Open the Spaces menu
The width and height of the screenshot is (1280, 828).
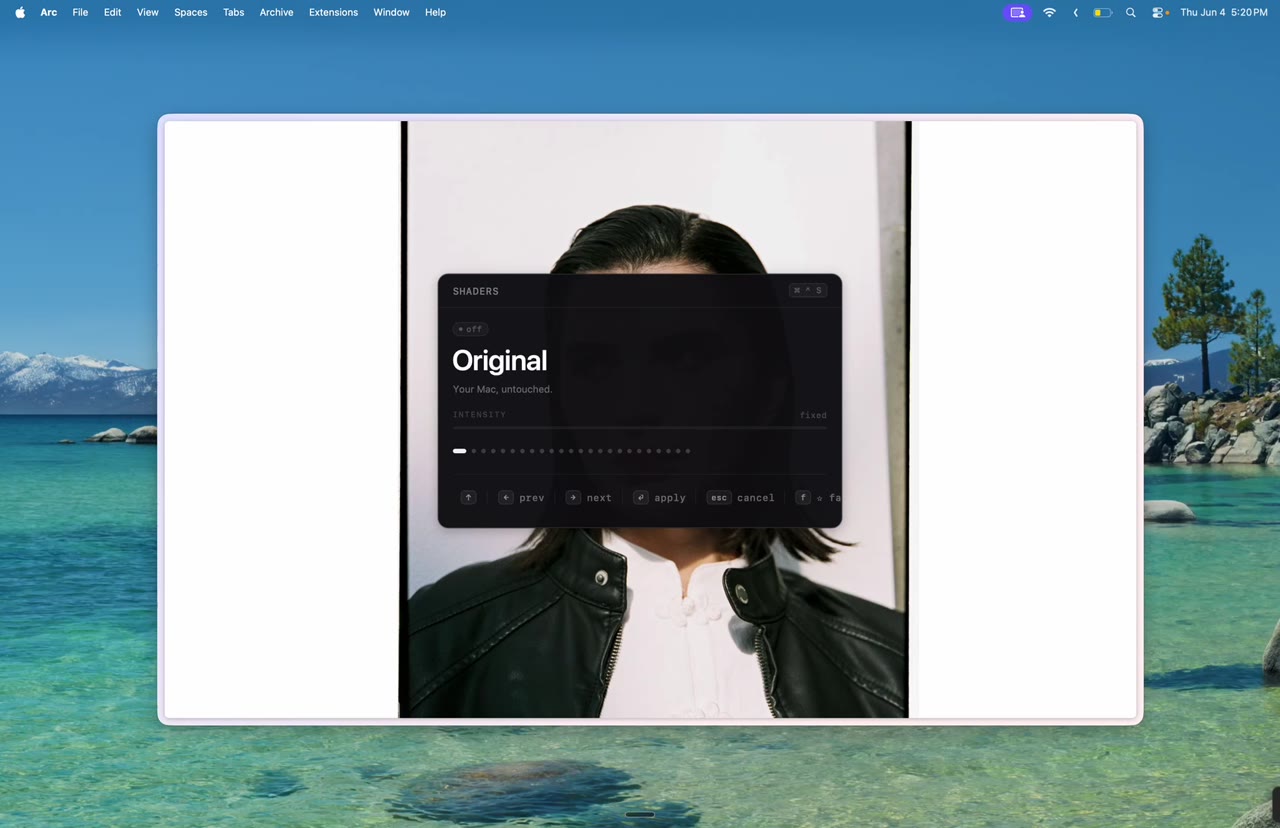pyautogui.click(x=190, y=12)
